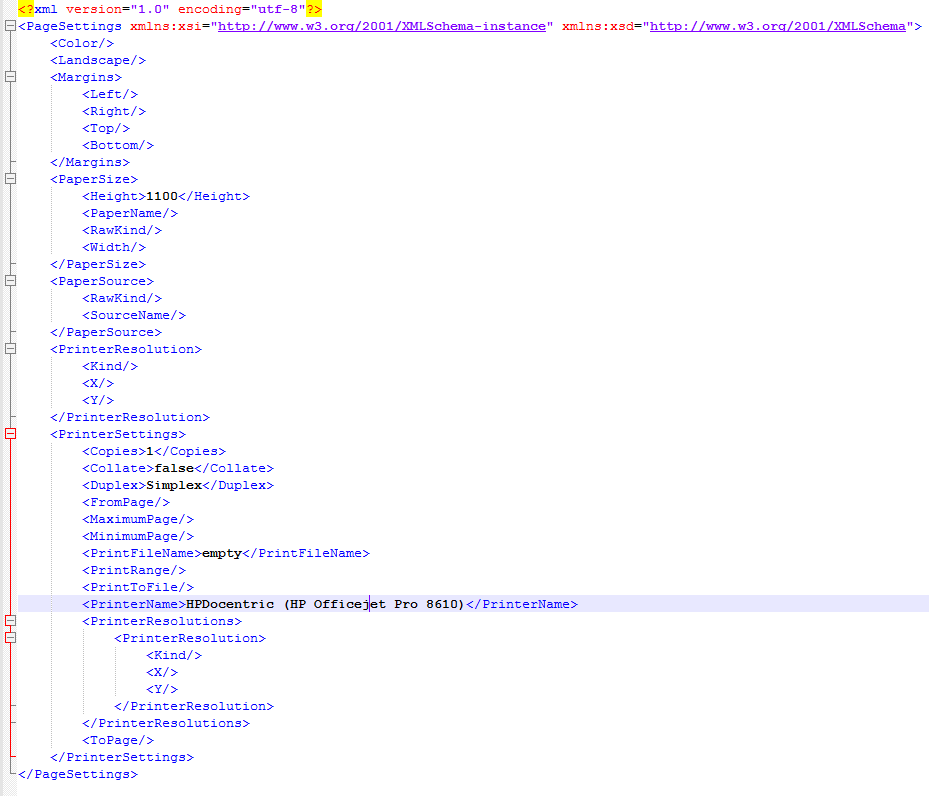The width and height of the screenshot is (929, 796).
Task: Collapse the Margins node fold marker
Action: click(10, 76)
